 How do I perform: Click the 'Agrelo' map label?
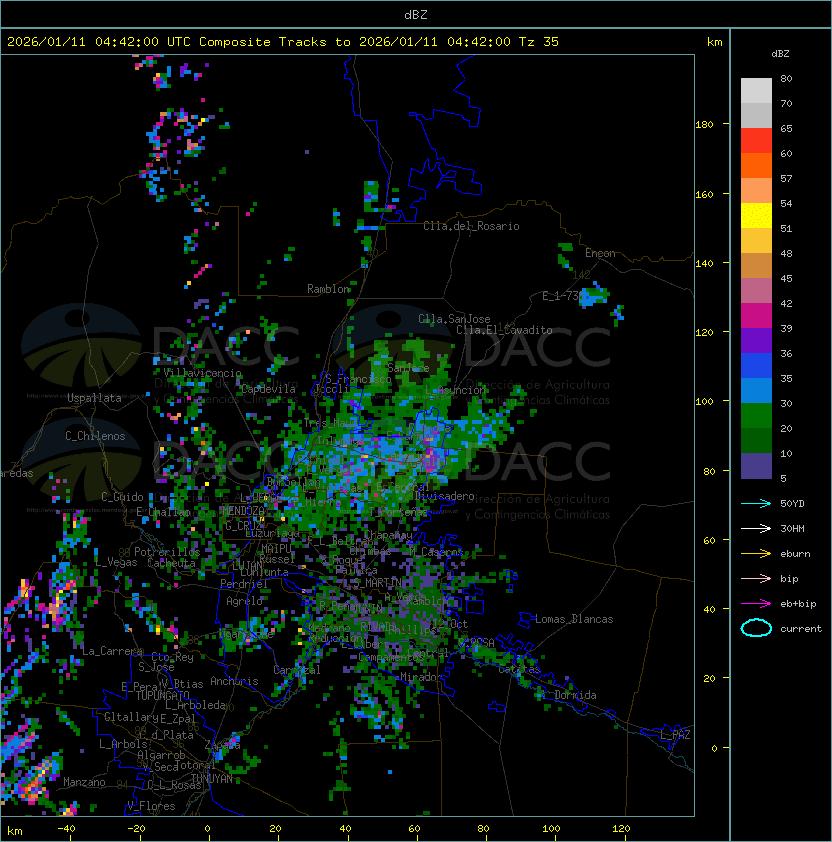244,601
